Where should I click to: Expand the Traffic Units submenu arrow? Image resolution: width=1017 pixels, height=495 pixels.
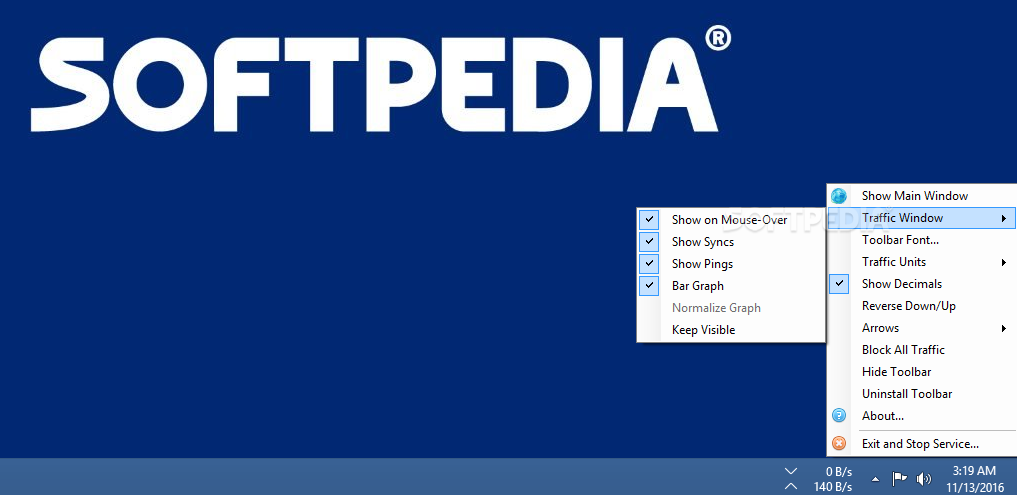(x=1004, y=262)
